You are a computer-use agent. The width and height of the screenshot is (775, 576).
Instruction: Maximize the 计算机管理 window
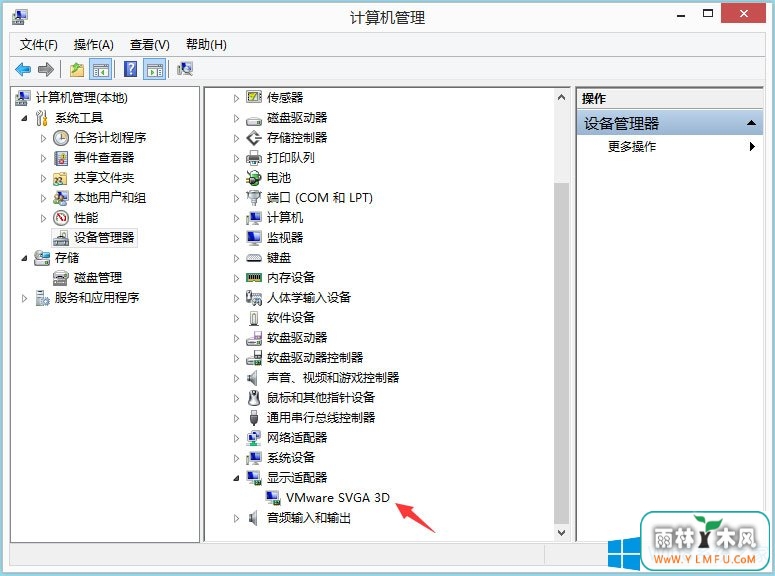[x=708, y=14]
